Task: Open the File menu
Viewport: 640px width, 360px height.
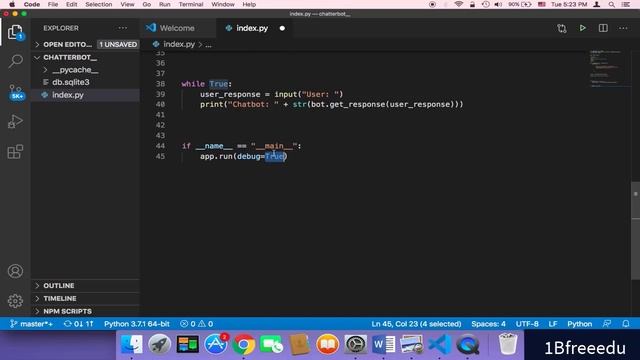Action: [x=53, y=4]
